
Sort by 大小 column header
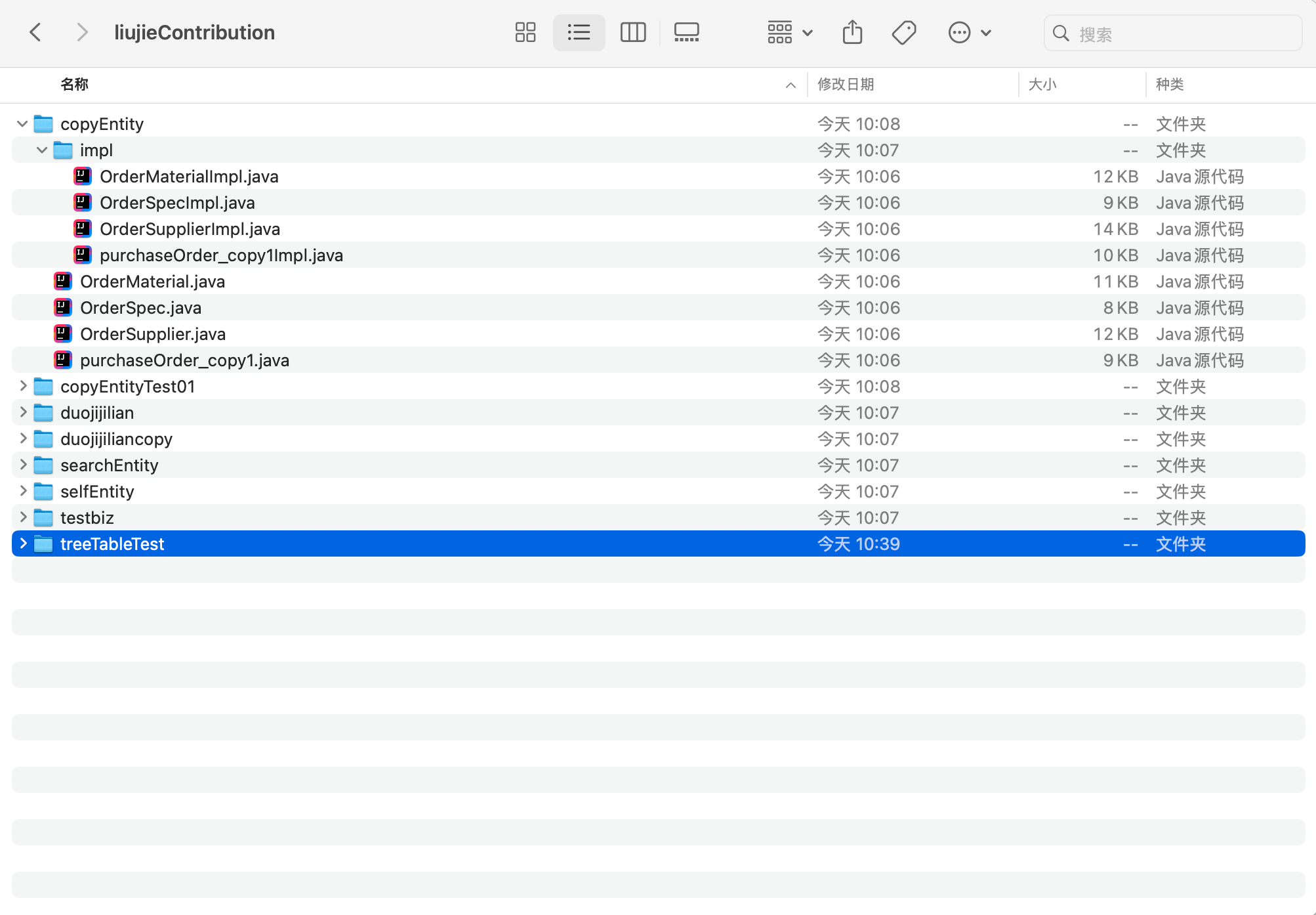coord(1042,85)
